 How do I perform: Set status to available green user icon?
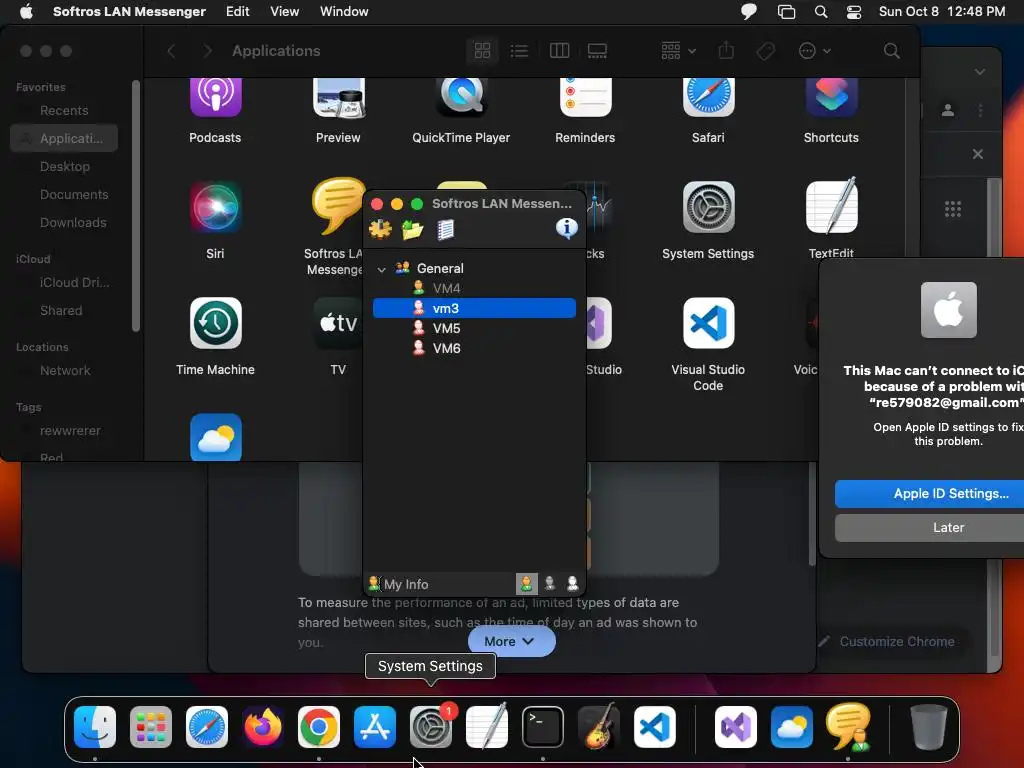point(526,583)
